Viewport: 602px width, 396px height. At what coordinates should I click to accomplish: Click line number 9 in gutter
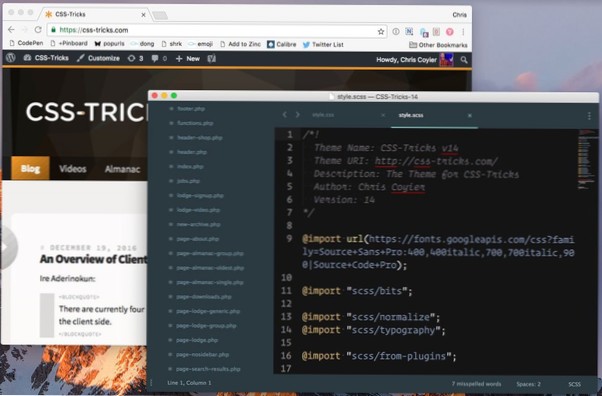290,239
